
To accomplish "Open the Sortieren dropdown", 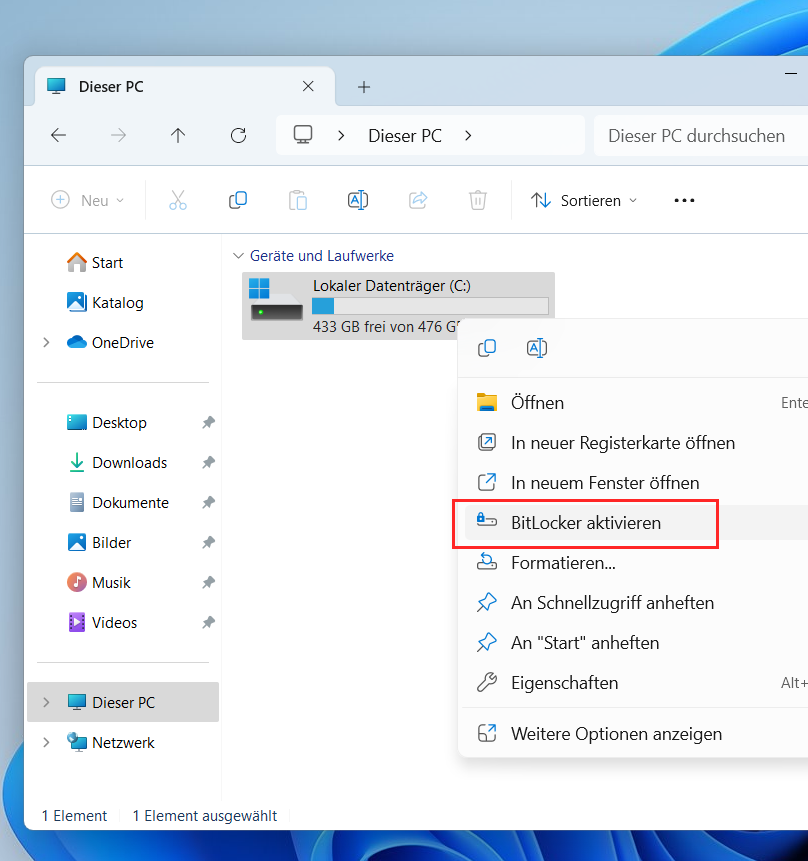I will click(x=584, y=200).
